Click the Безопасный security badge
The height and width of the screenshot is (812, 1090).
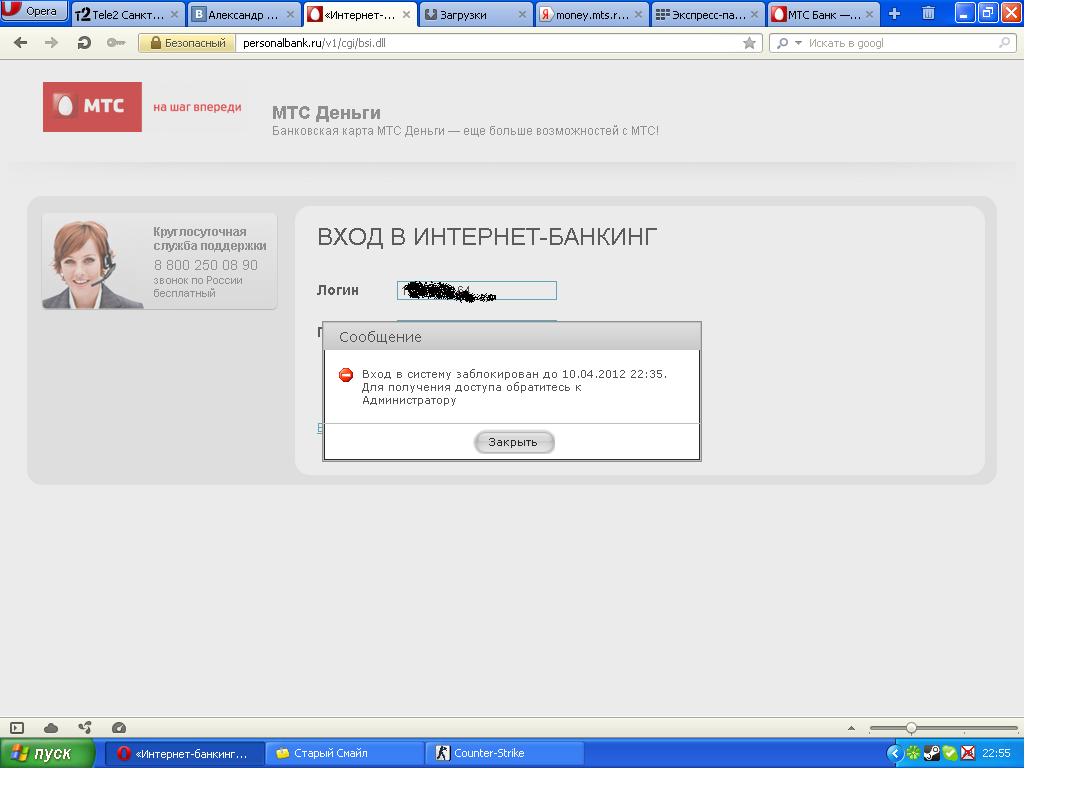tap(188, 43)
